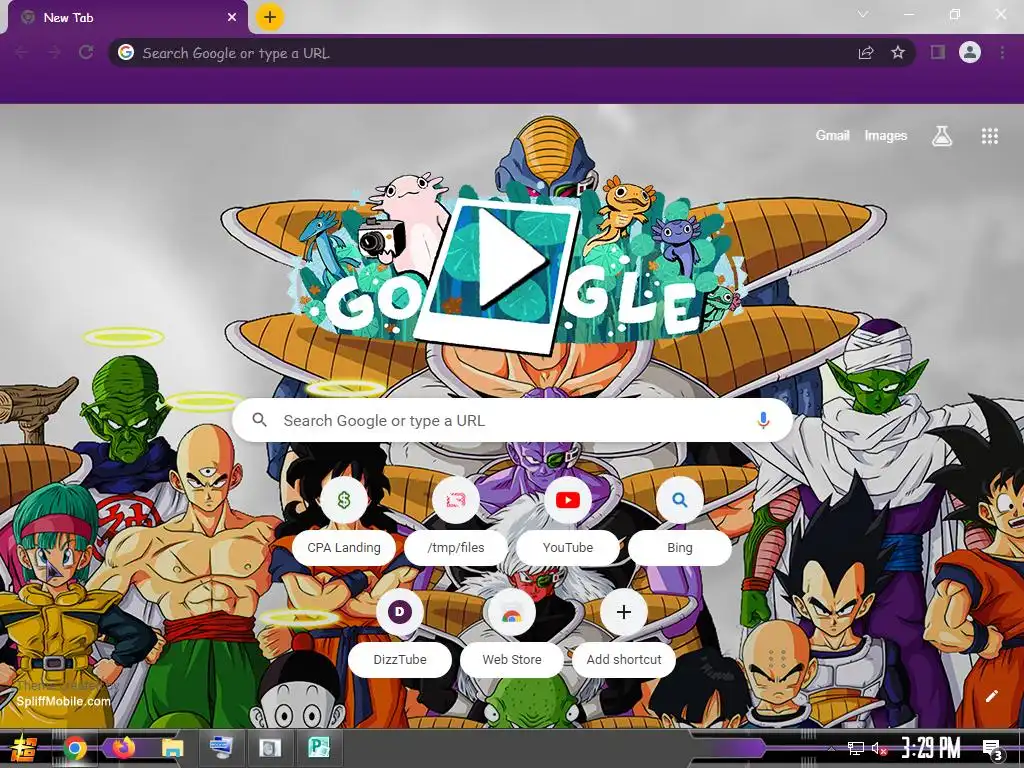Open the Start menu on taskbar
Viewport: 1024px width, 768px height.
(x=24, y=748)
